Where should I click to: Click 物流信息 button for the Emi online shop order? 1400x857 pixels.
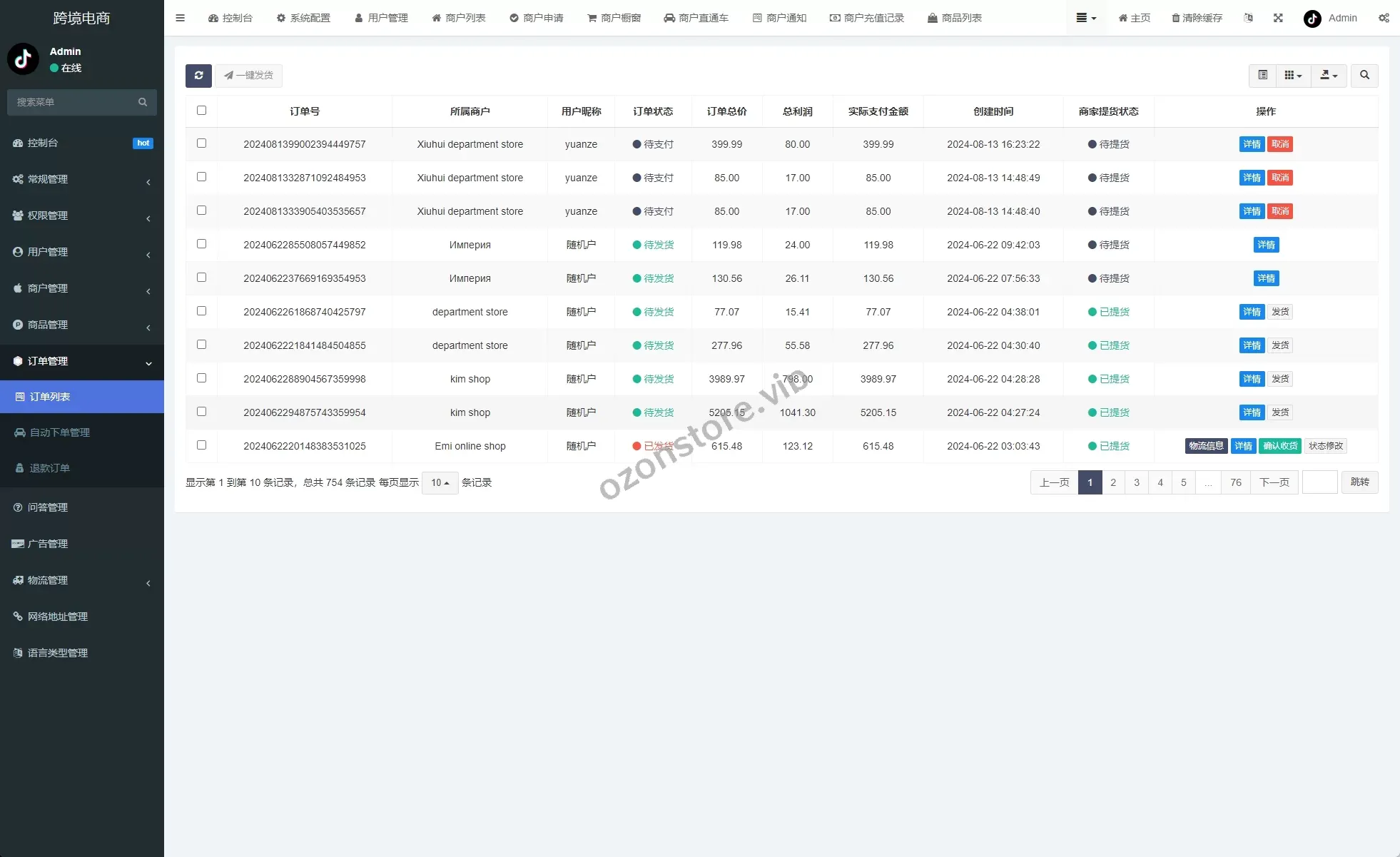(1206, 446)
